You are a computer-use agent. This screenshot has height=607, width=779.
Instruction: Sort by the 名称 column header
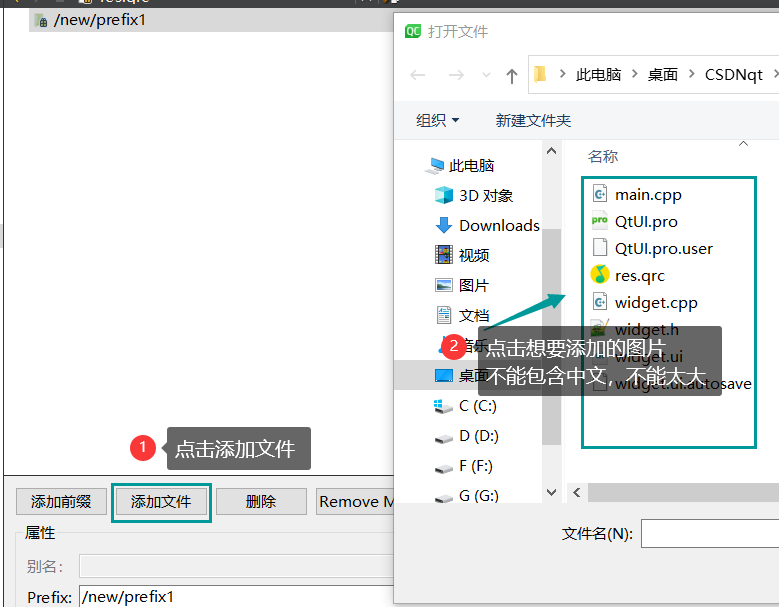(603, 156)
